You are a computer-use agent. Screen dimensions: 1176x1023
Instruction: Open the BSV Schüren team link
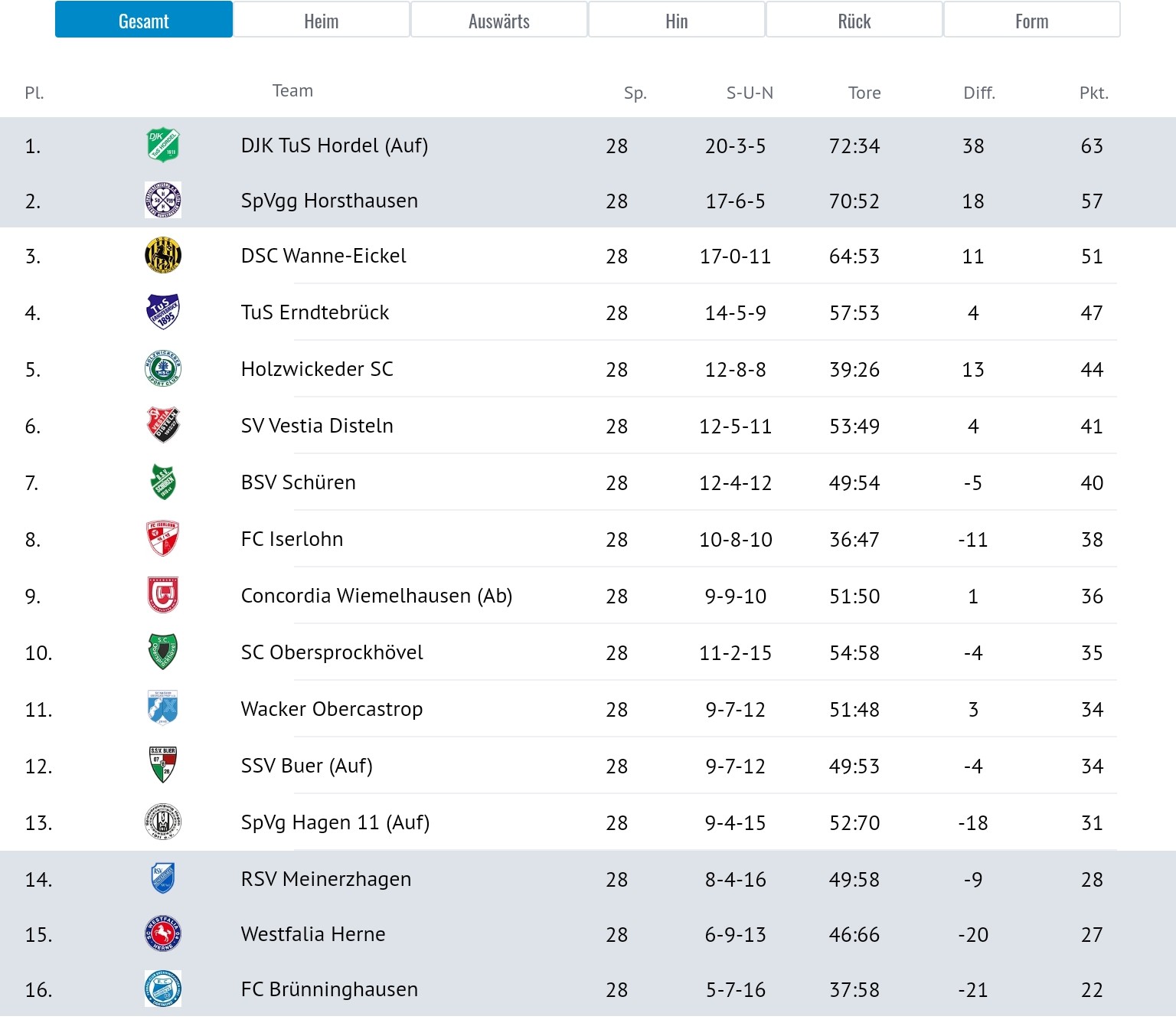coord(299,482)
